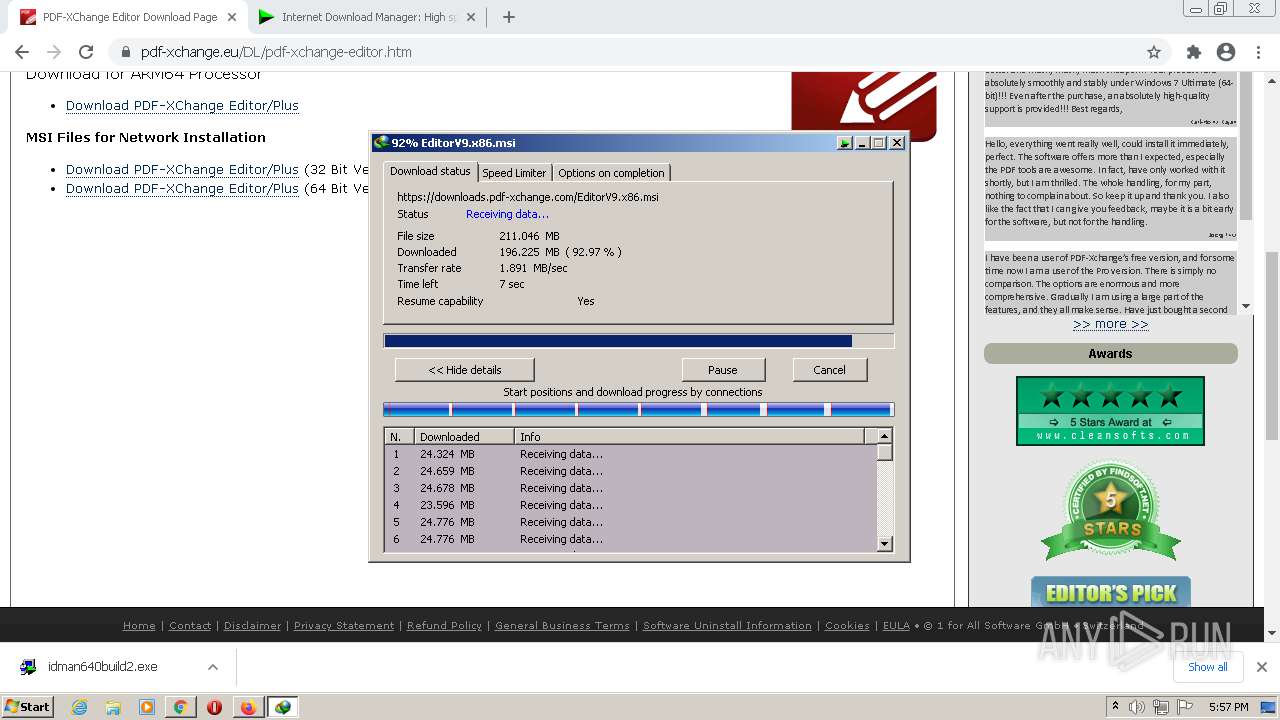Select connection row numbered 5 in list
This screenshot has width=1280, height=720.
point(631,522)
